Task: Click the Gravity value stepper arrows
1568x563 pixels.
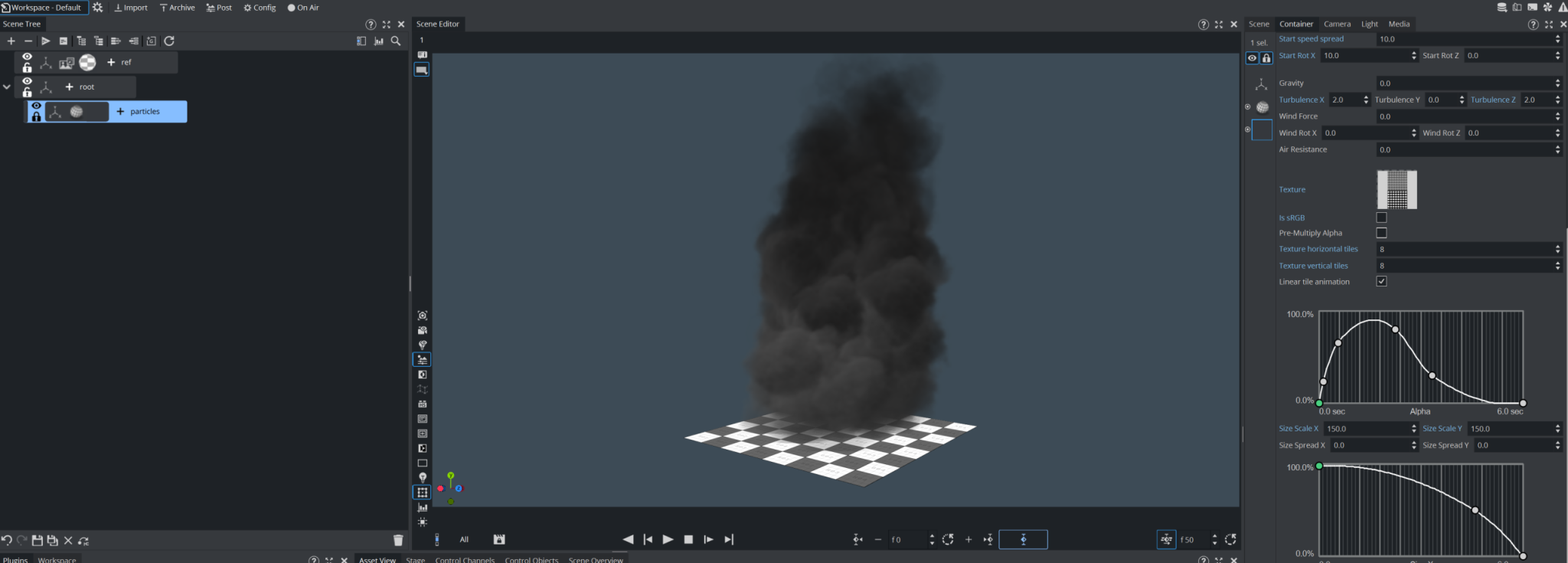Action: pos(1557,83)
